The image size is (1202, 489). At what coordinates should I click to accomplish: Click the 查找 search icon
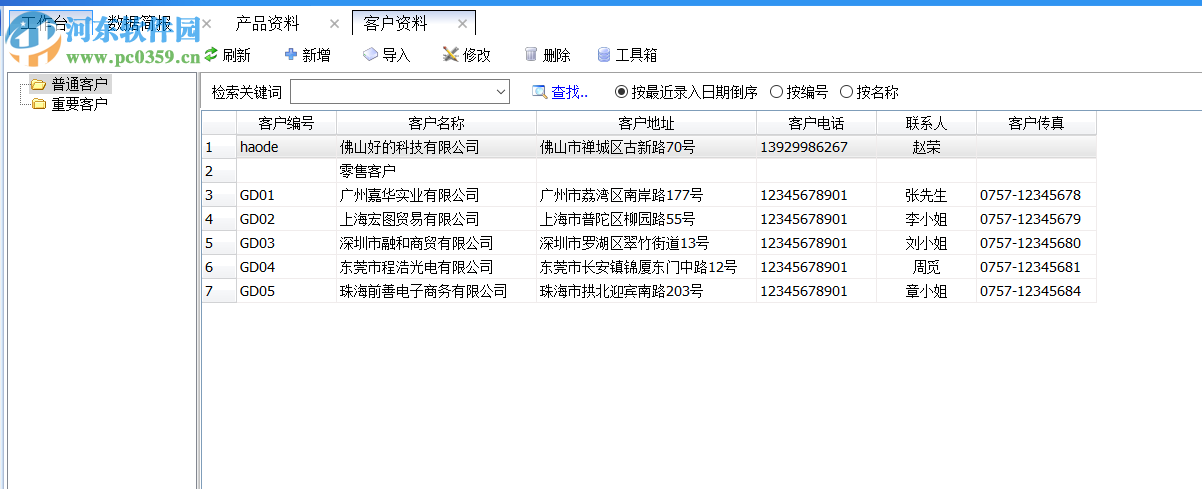540,92
